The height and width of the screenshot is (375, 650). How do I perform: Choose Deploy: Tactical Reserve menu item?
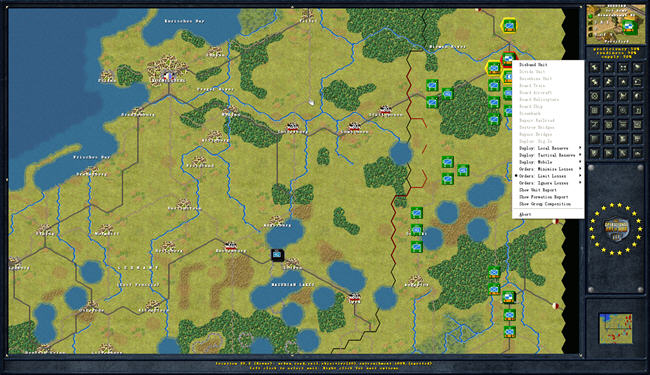coord(547,155)
